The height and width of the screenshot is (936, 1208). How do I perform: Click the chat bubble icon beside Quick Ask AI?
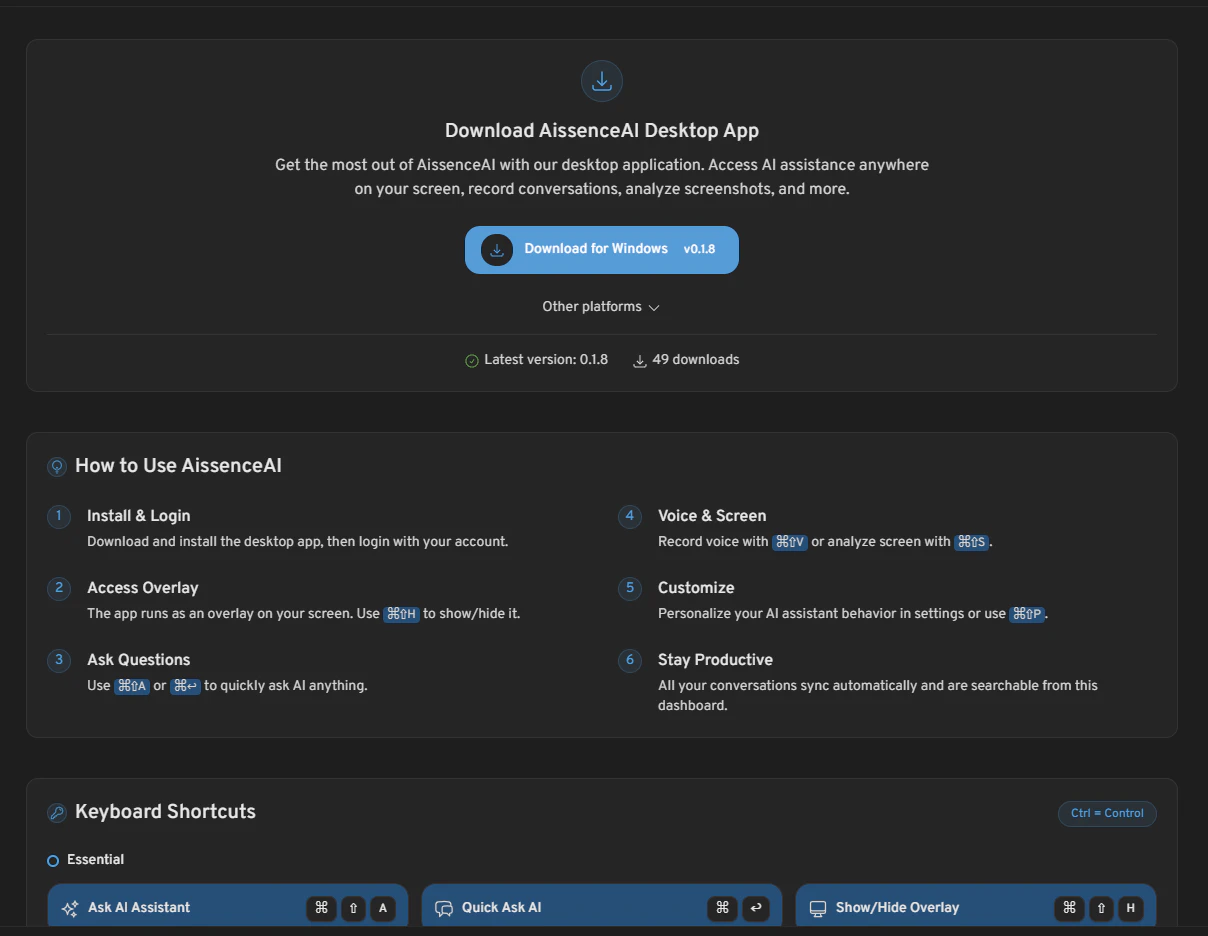443,907
